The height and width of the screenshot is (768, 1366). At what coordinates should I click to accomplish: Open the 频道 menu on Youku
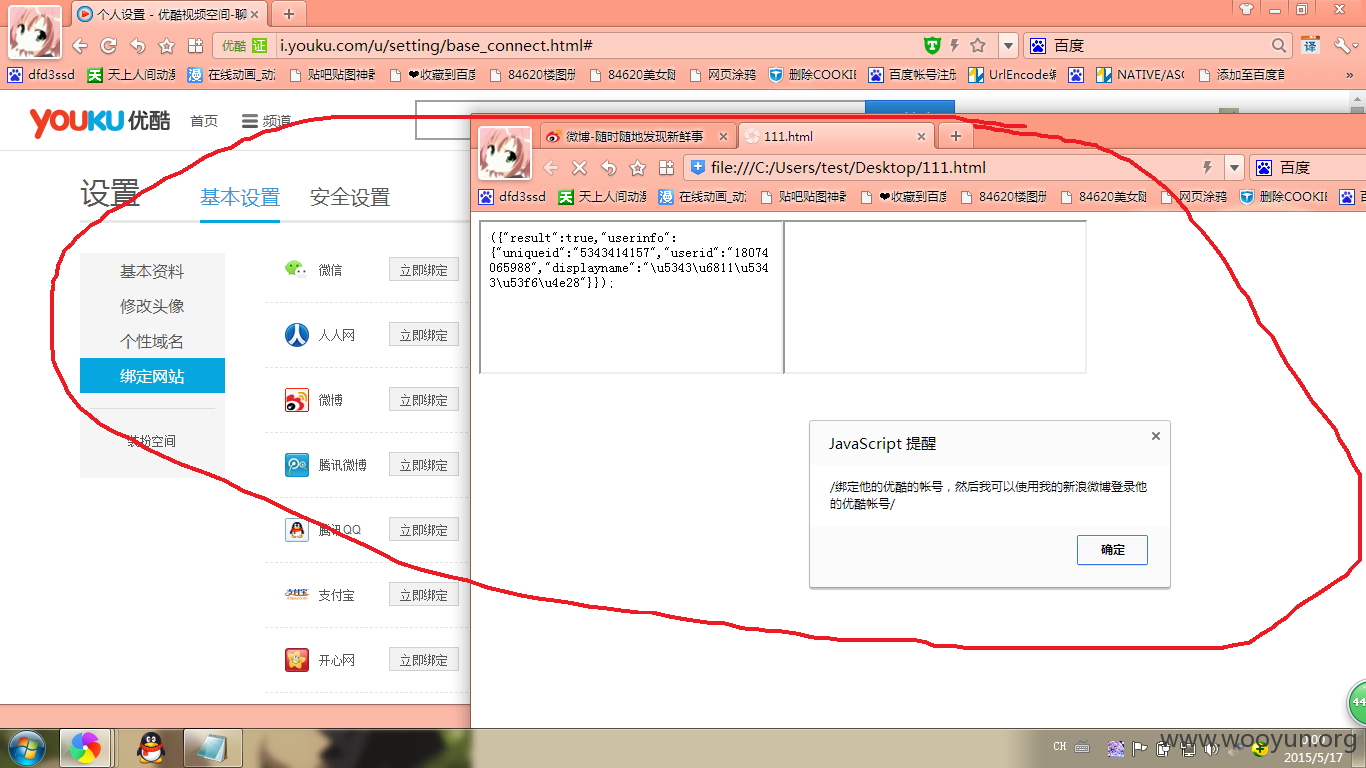click(267, 121)
